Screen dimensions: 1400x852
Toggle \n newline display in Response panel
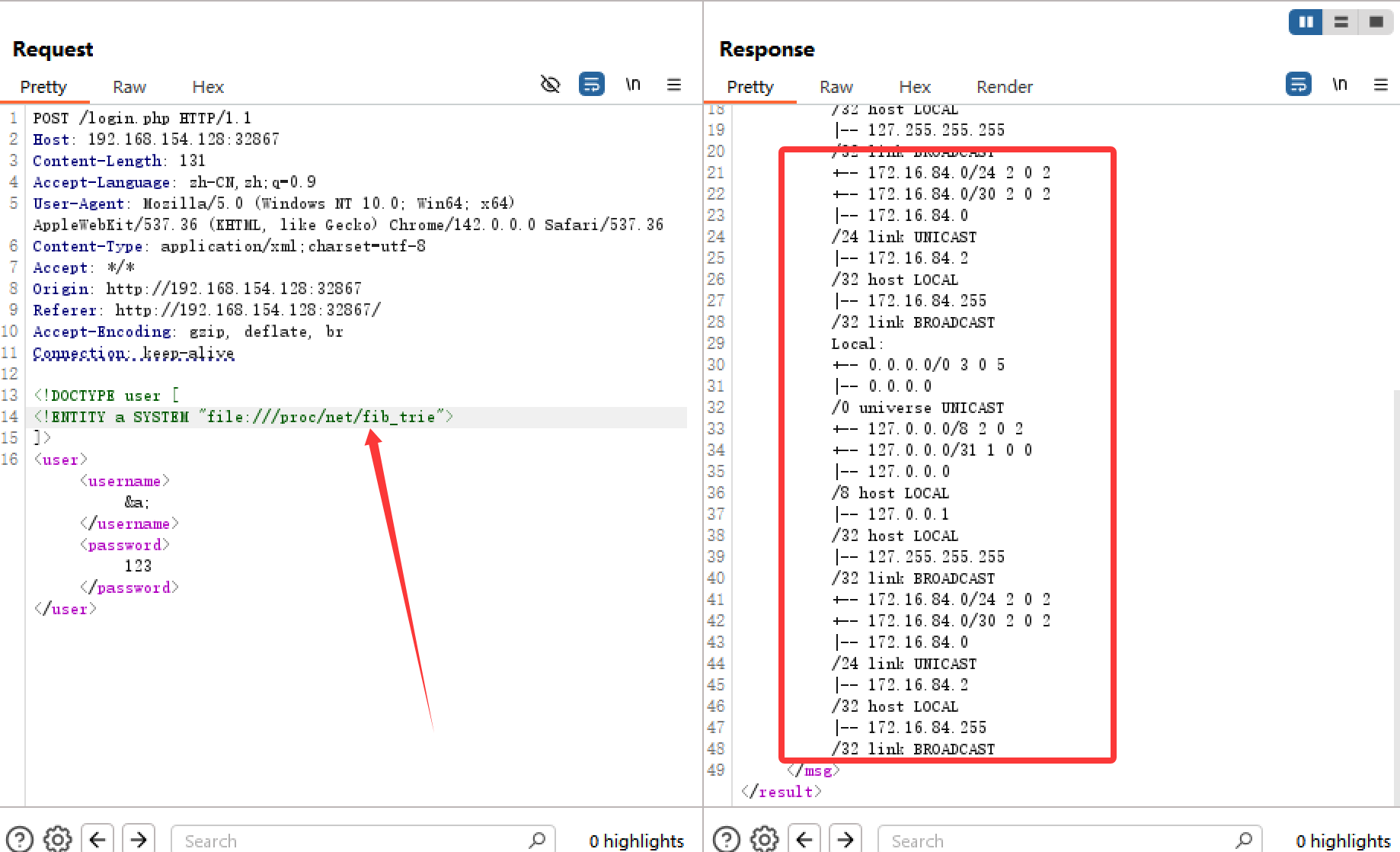1340,84
